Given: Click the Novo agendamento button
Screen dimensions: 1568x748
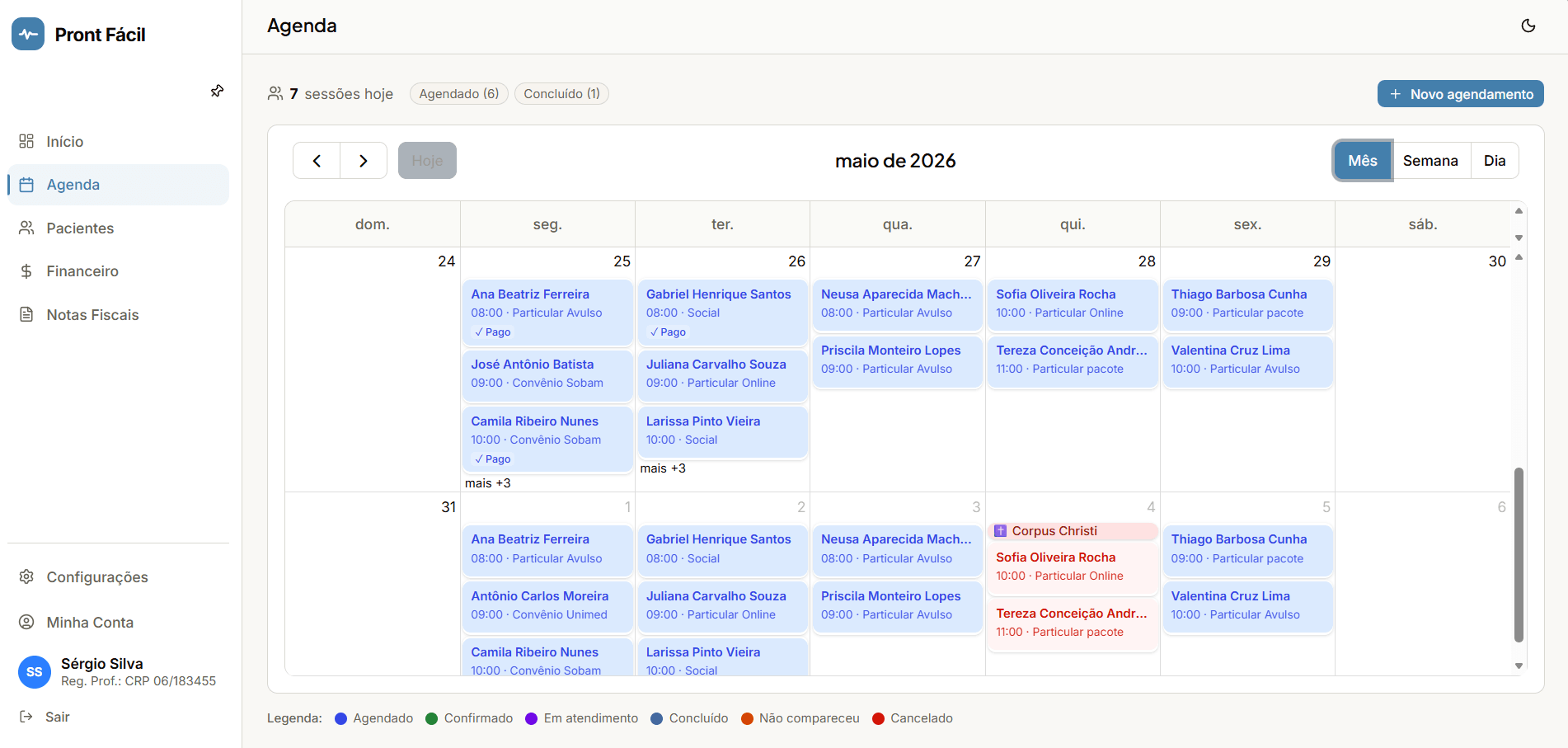Looking at the screenshot, I should pos(1460,94).
